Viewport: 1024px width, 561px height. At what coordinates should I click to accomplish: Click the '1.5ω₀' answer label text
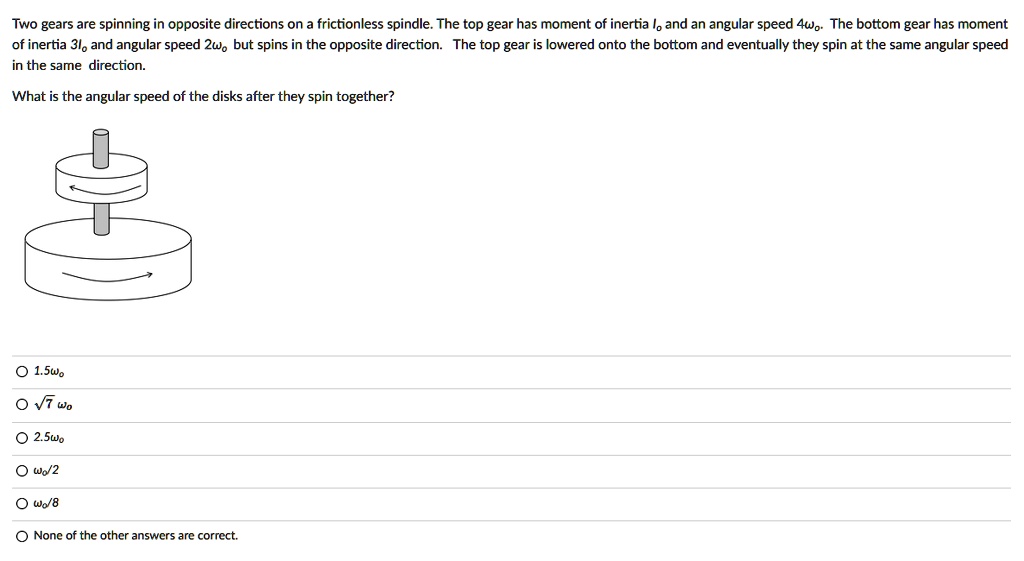(x=49, y=372)
